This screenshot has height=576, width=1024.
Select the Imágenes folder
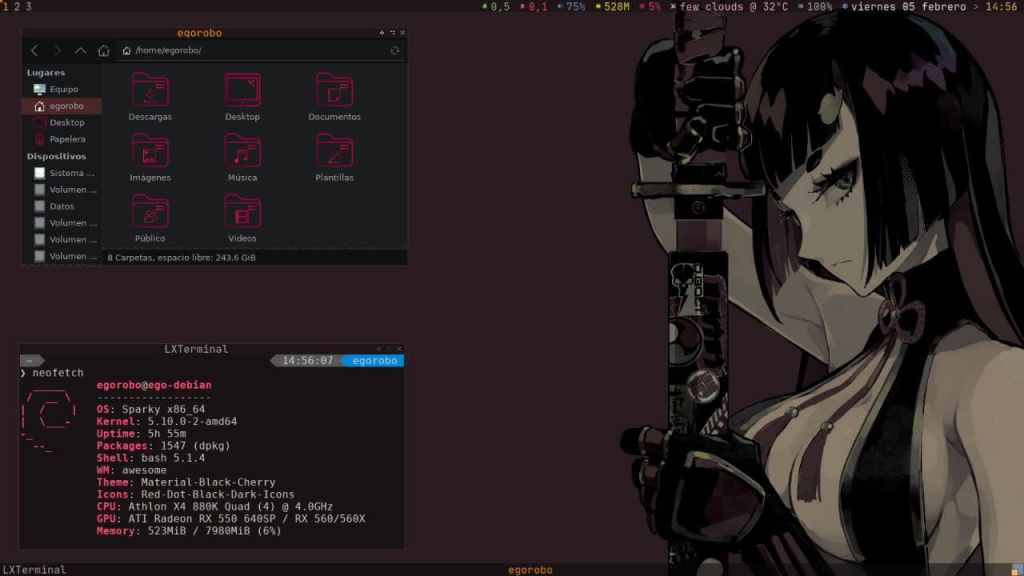coord(150,153)
